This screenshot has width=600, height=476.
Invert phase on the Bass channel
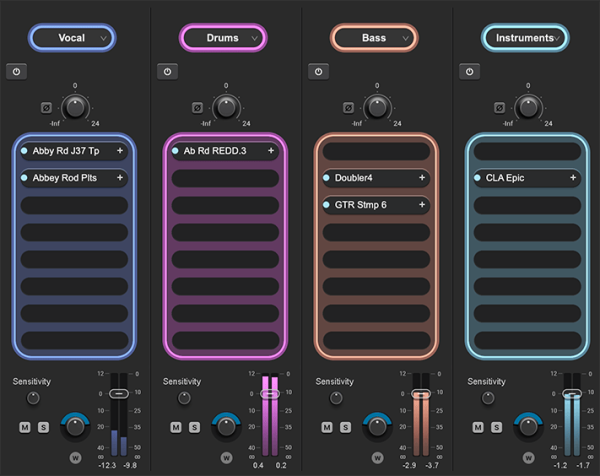(348, 108)
